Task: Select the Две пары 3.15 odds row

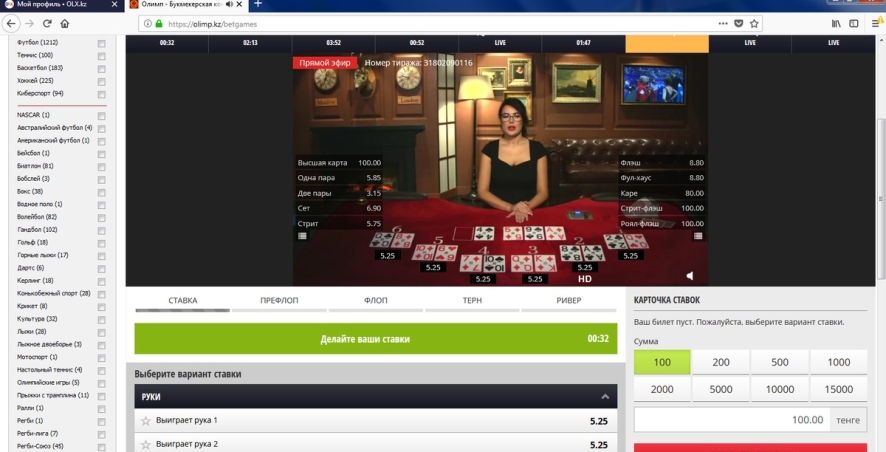Action: click(339, 193)
